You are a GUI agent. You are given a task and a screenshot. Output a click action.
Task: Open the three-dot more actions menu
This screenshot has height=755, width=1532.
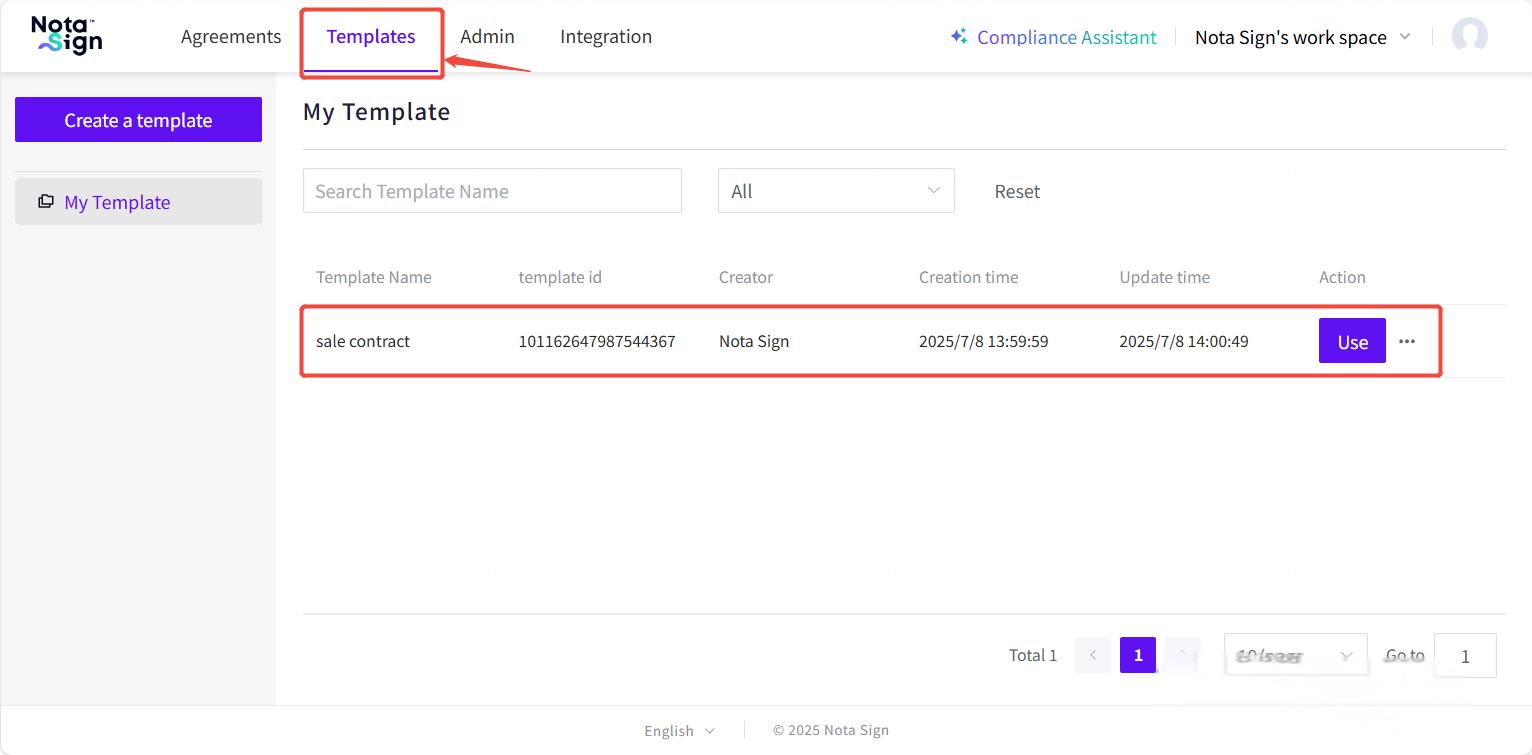pyautogui.click(x=1407, y=341)
